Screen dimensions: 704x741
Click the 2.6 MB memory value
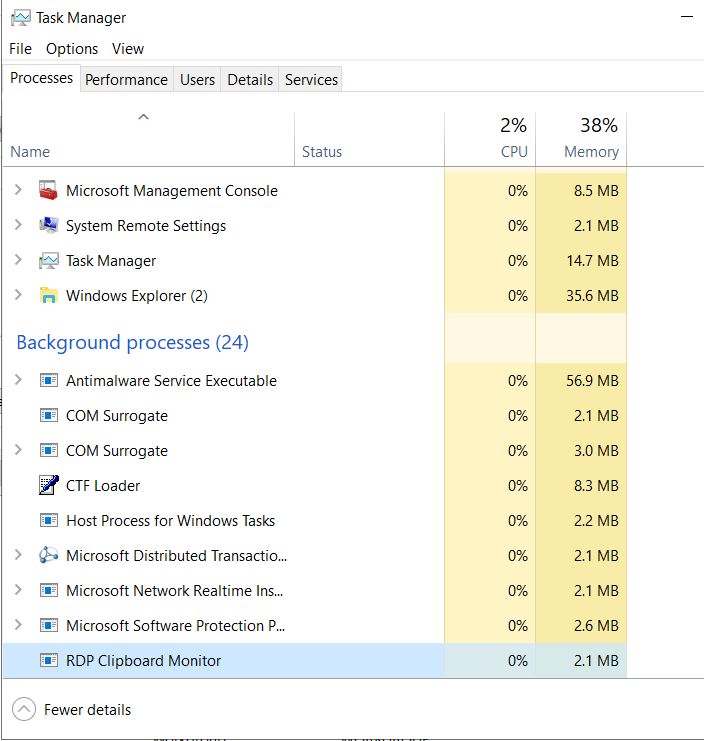[596, 625]
